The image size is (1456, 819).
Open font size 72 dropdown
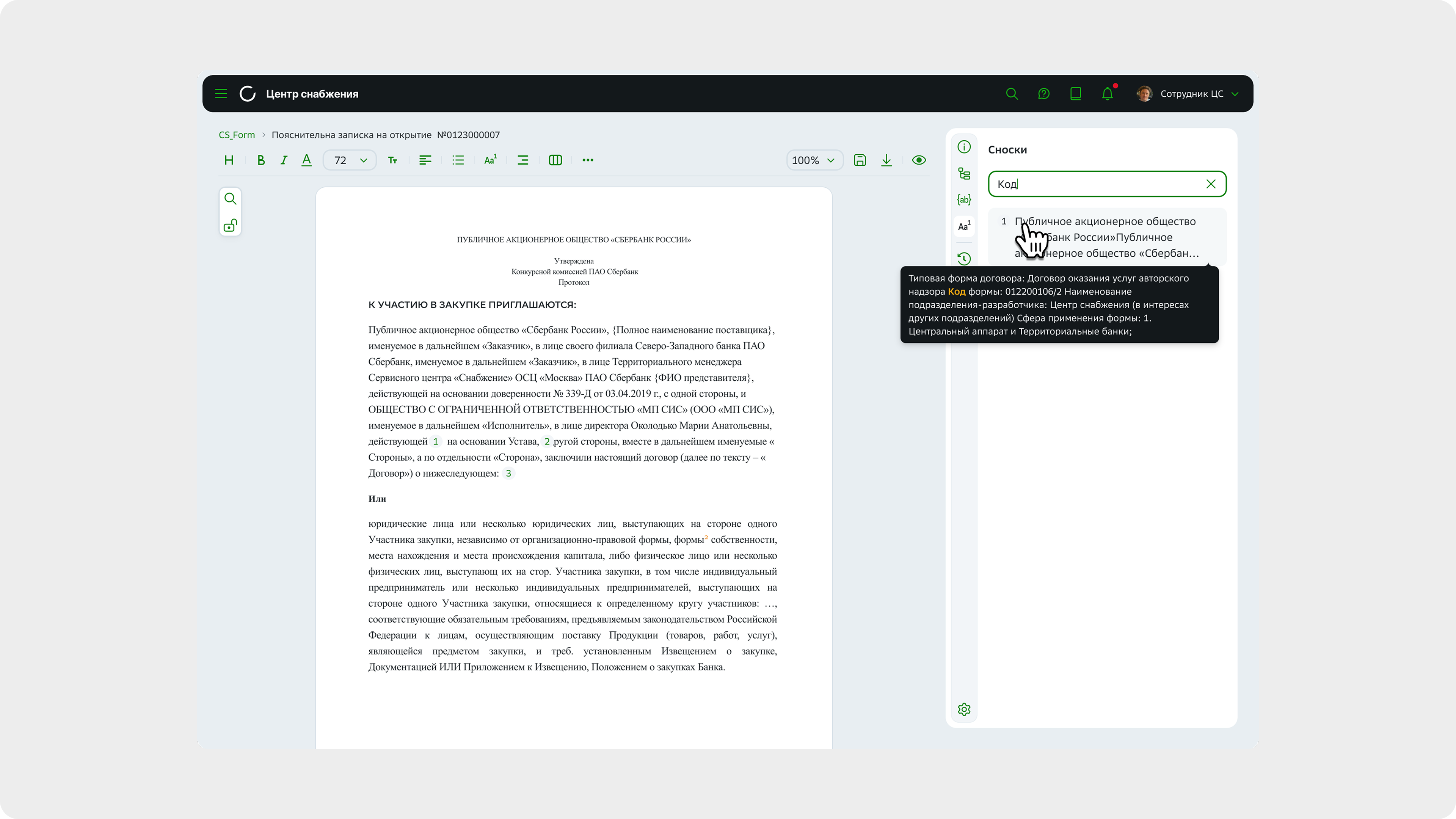(350, 160)
